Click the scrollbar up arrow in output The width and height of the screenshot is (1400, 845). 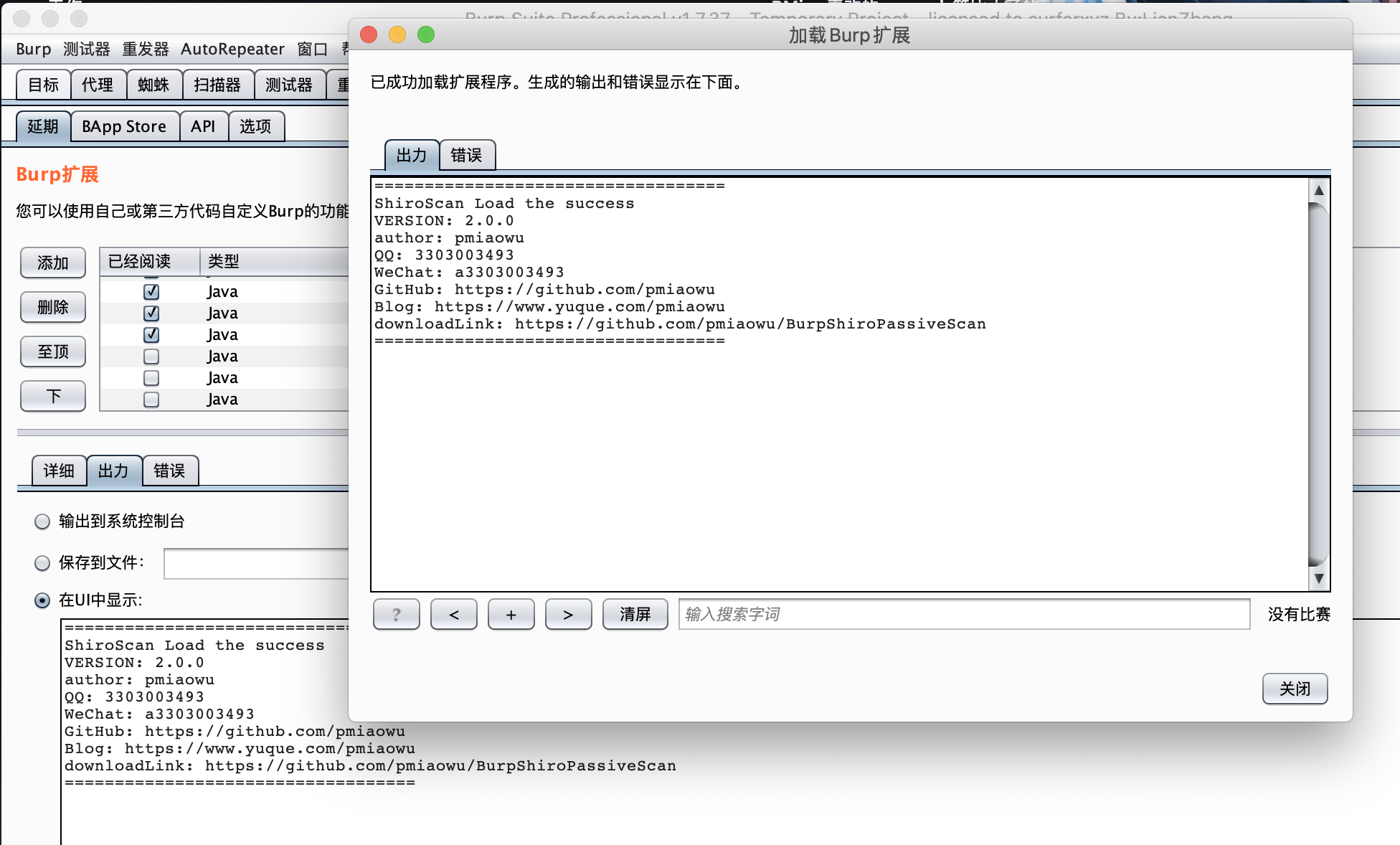tap(1318, 191)
